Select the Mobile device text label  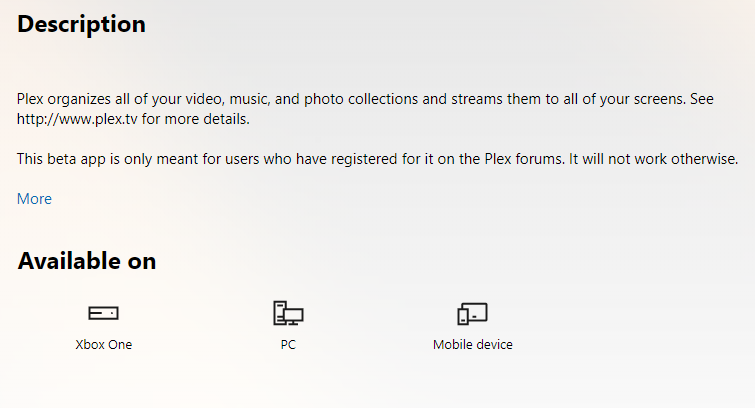(472, 345)
